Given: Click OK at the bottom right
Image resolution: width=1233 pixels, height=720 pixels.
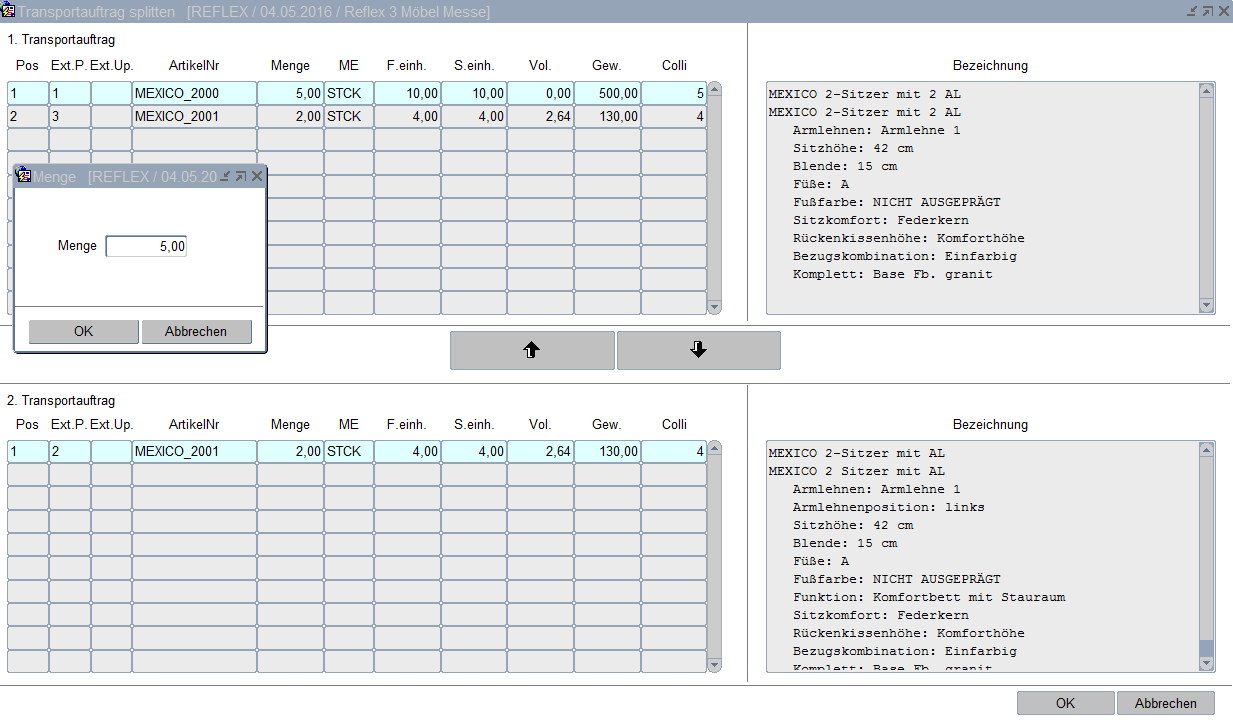Looking at the screenshot, I should (x=1065, y=703).
